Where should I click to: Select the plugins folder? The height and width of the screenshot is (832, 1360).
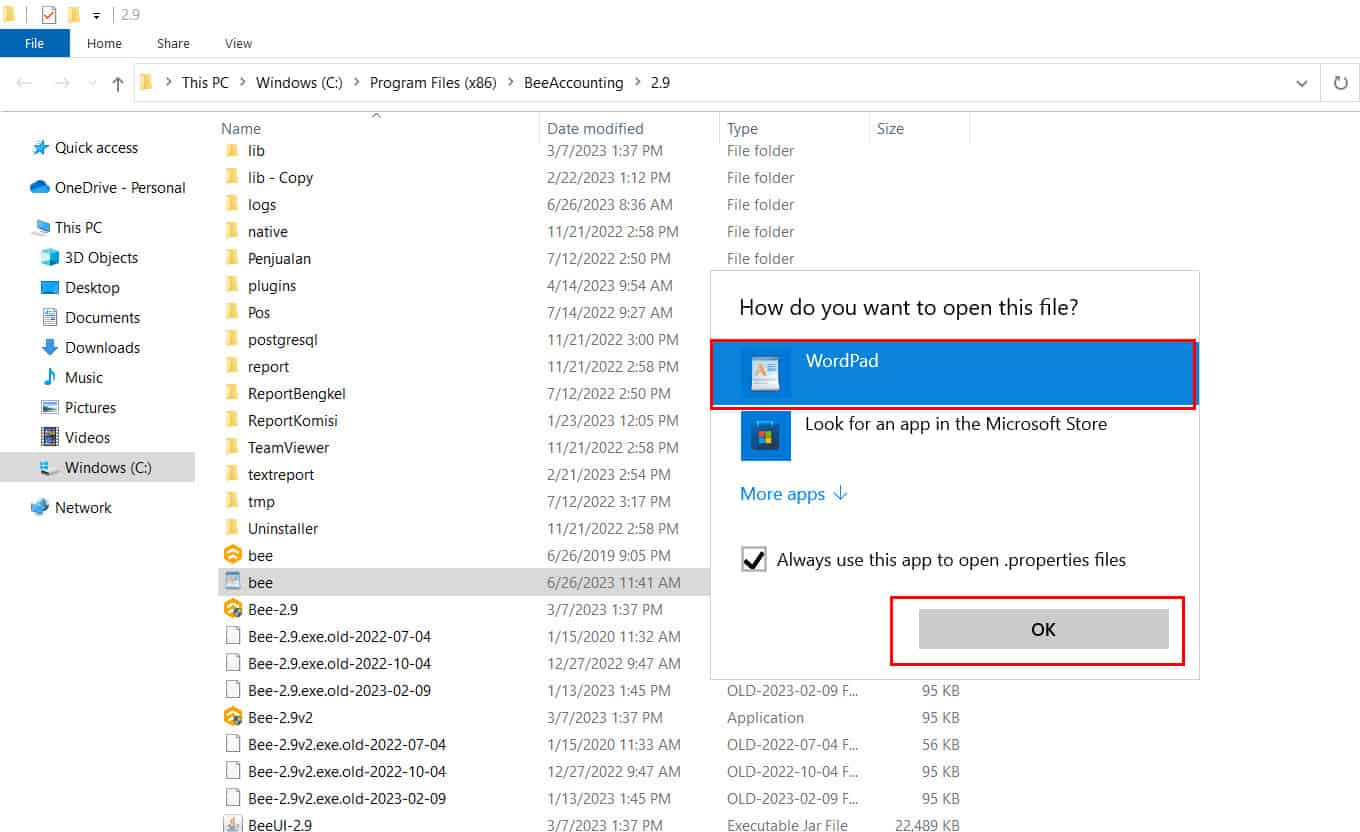point(272,286)
